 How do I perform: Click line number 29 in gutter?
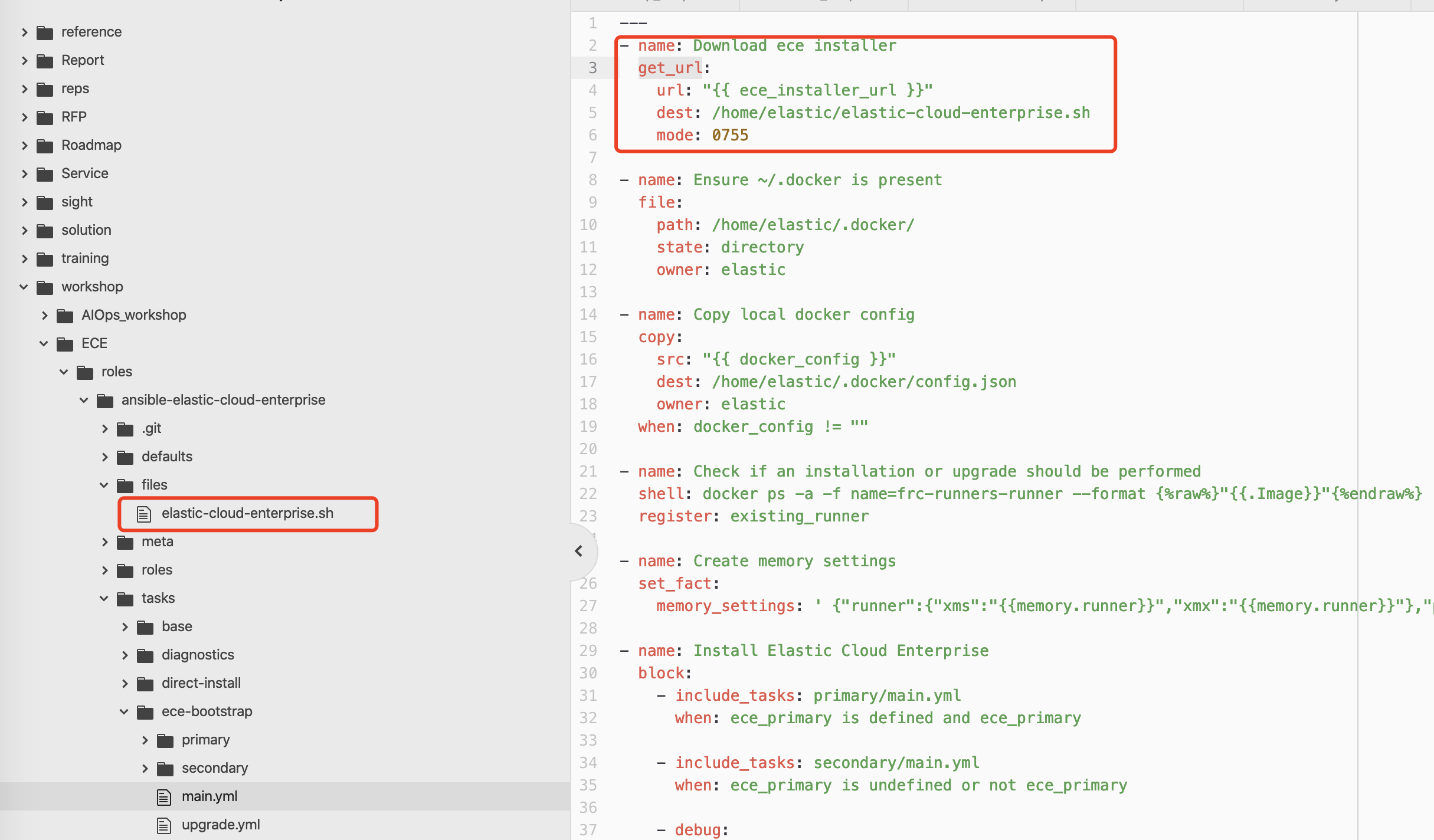point(588,651)
